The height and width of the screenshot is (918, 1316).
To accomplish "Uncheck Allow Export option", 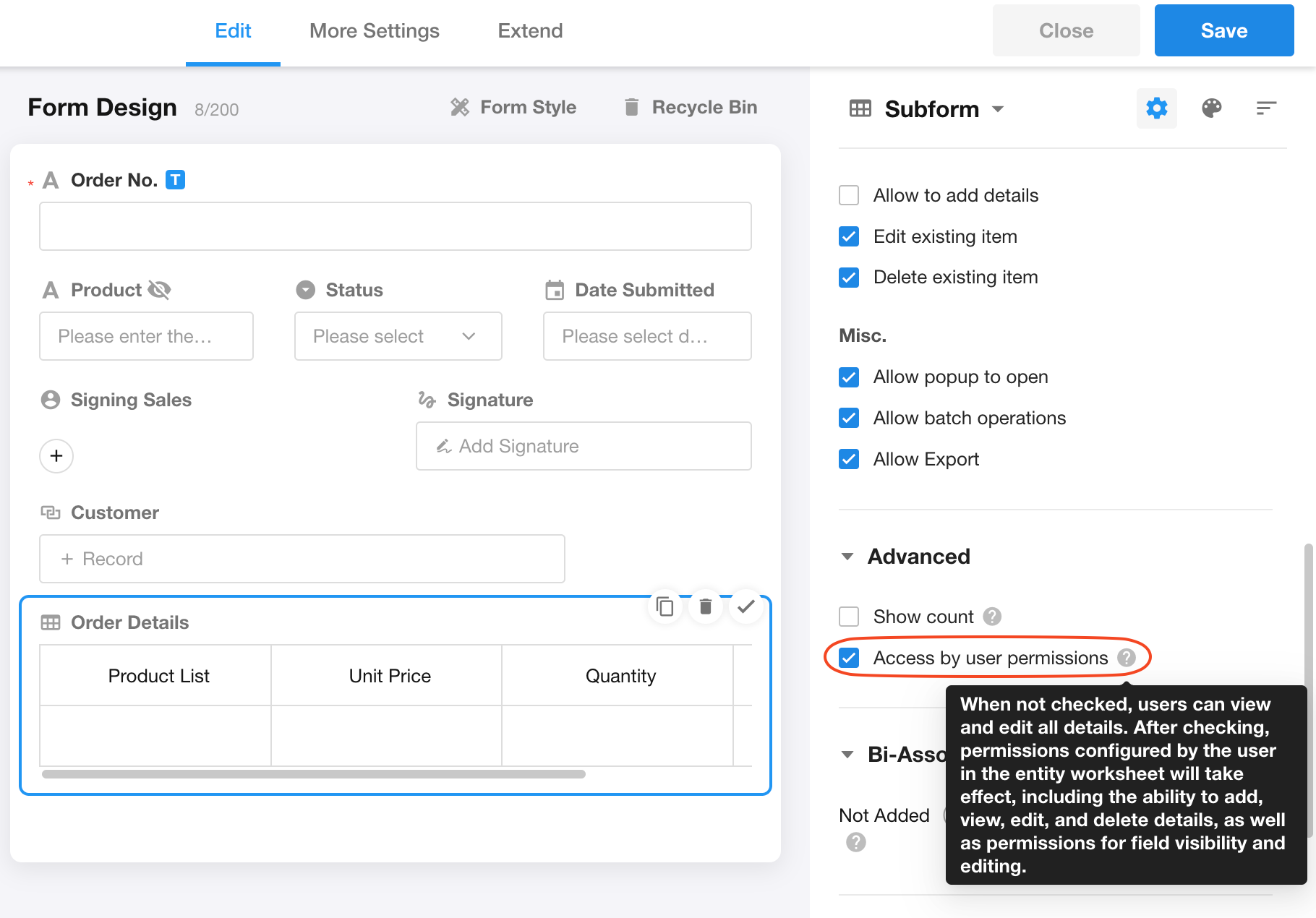I will (x=849, y=459).
